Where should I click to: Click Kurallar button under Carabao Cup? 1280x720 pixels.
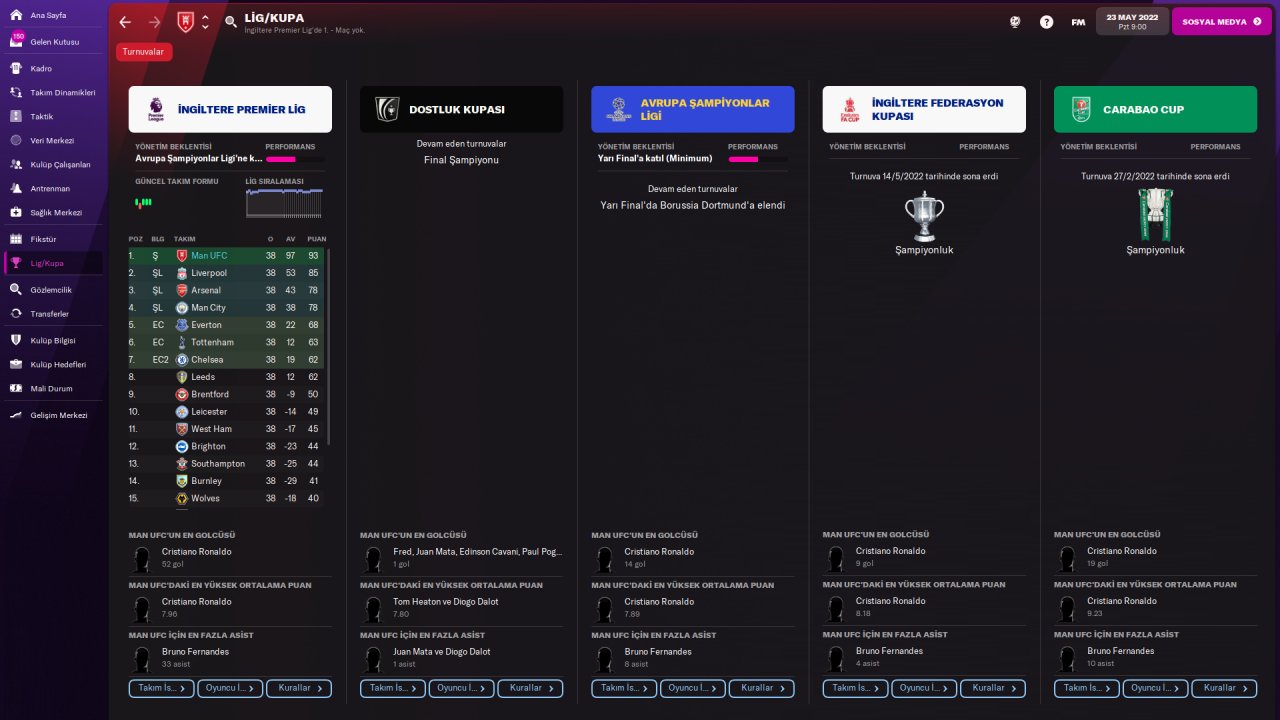(1224, 689)
